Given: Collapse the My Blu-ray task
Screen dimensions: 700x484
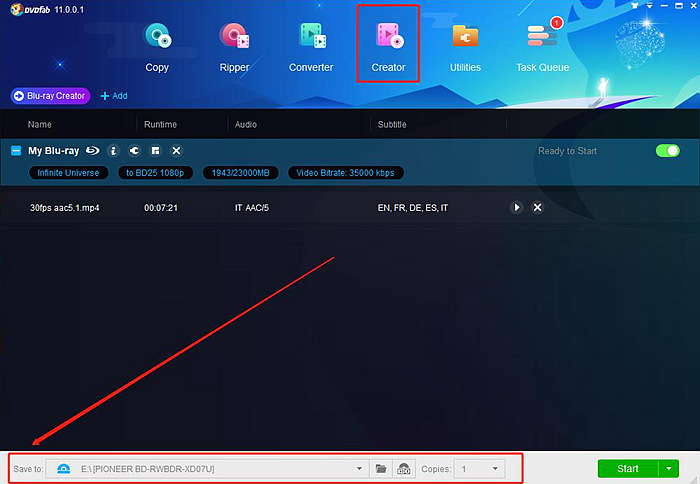Looking at the screenshot, I should (x=16, y=150).
